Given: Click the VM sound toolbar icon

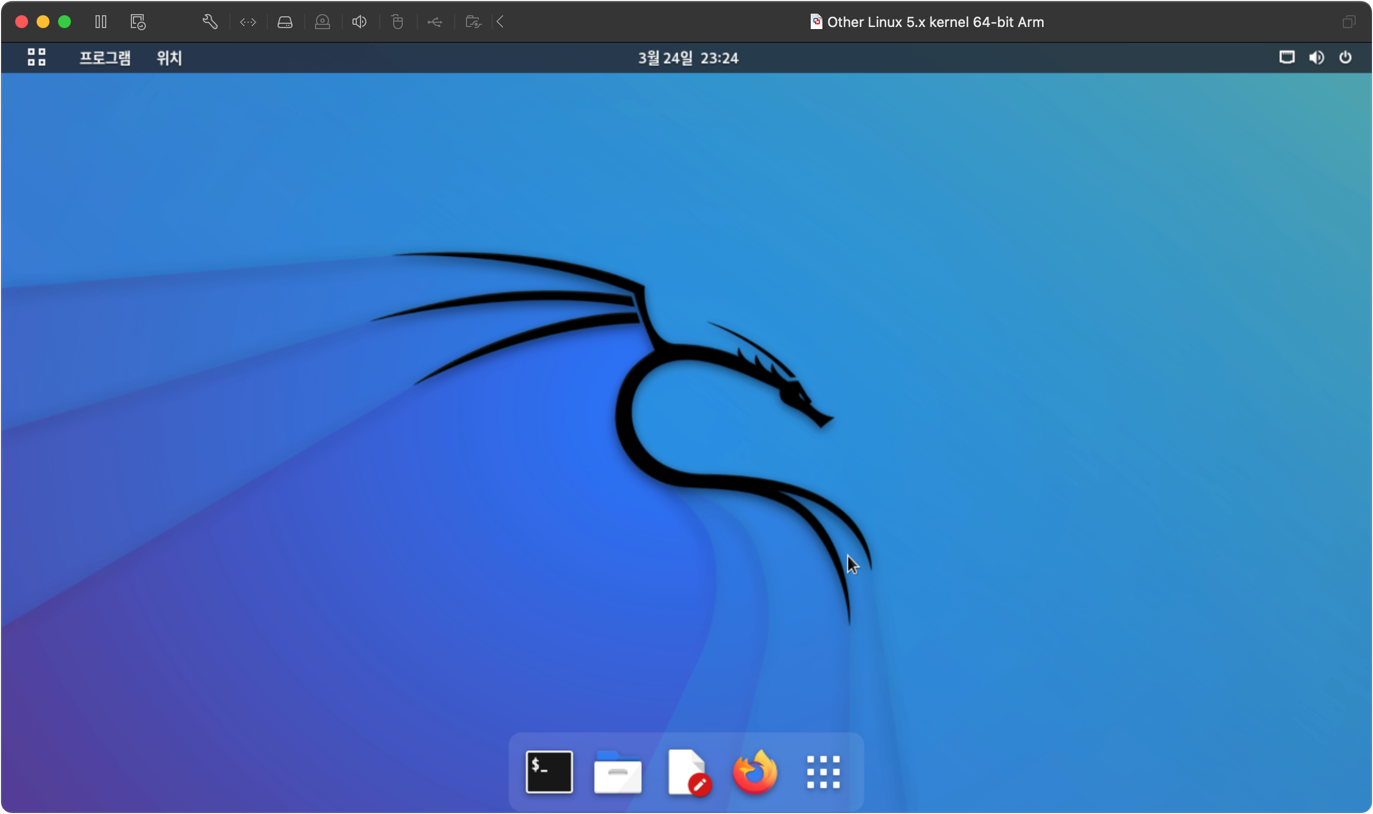Looking at the screenshot, I should coord(359,22).
